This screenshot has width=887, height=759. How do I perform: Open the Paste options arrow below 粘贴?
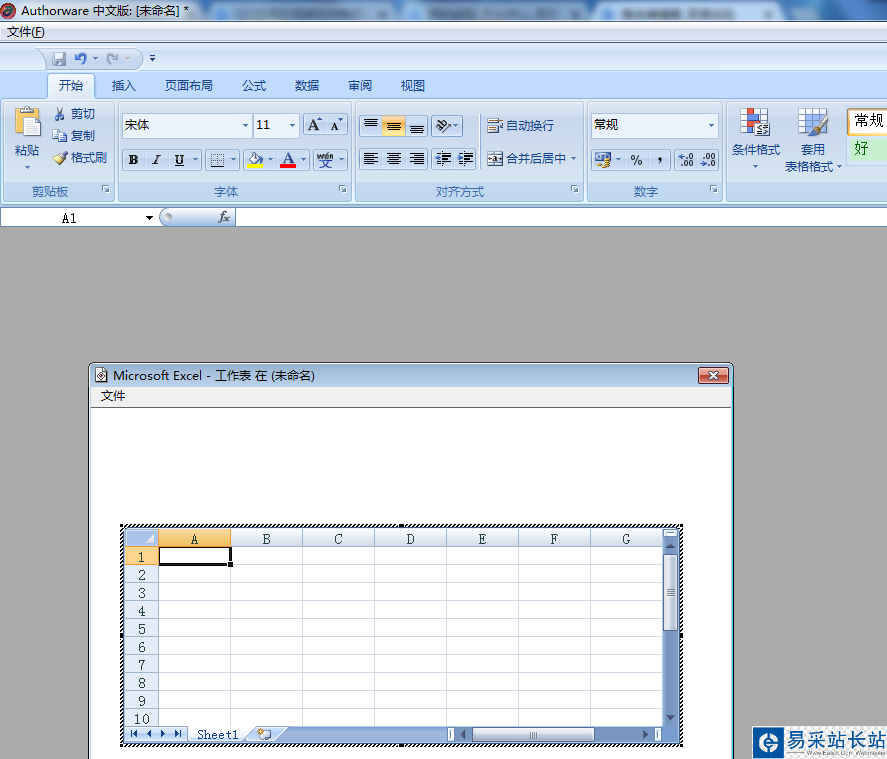pyautogui.click(x=27, y=167)
